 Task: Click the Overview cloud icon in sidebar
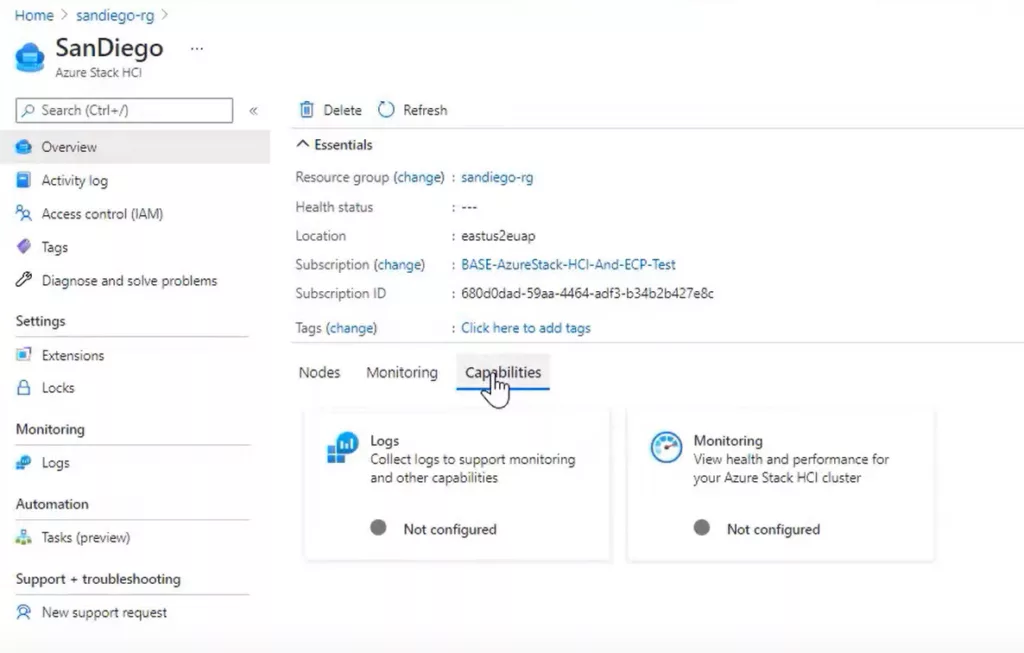[24, 147]
